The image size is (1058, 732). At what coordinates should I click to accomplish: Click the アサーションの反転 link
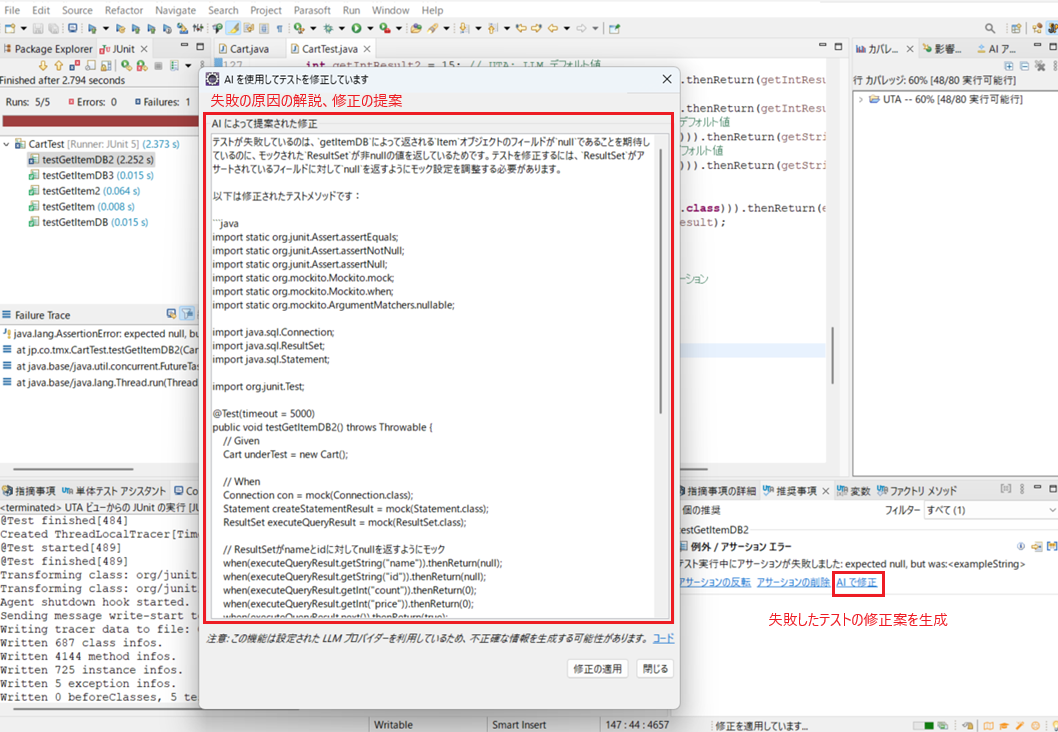point(715,582)
